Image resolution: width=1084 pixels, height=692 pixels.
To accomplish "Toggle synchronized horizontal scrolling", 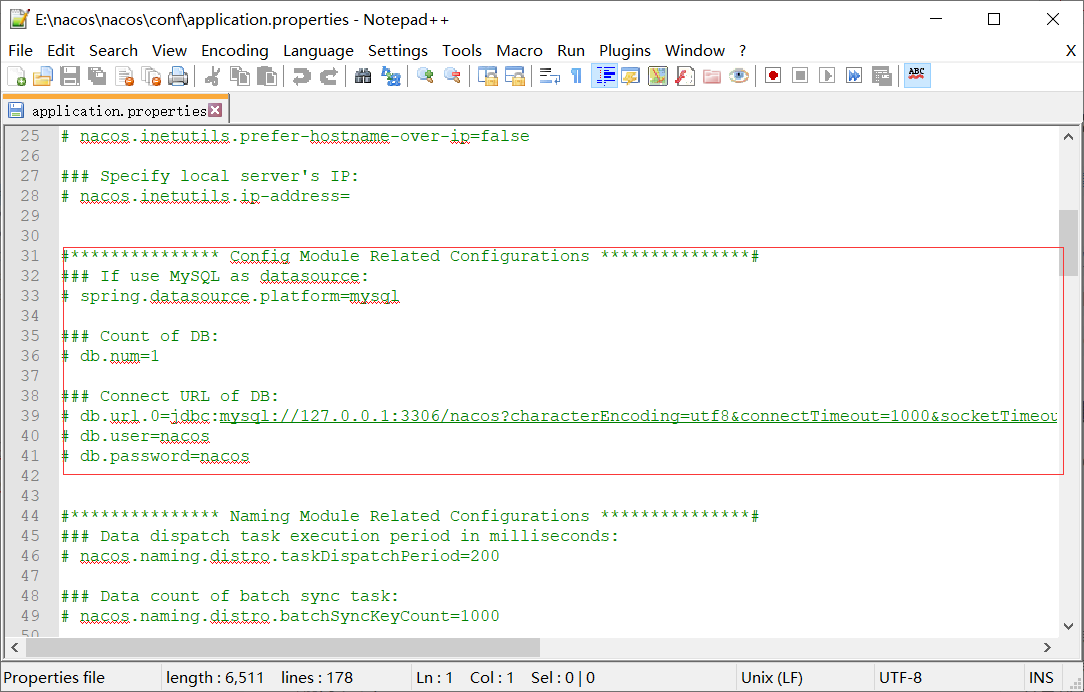I will click(514, 76).
